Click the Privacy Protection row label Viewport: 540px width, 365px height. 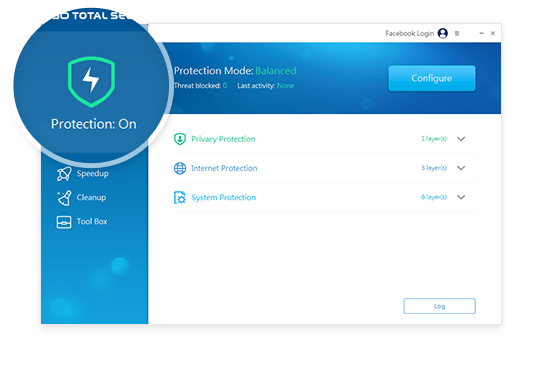pos(223,139)
